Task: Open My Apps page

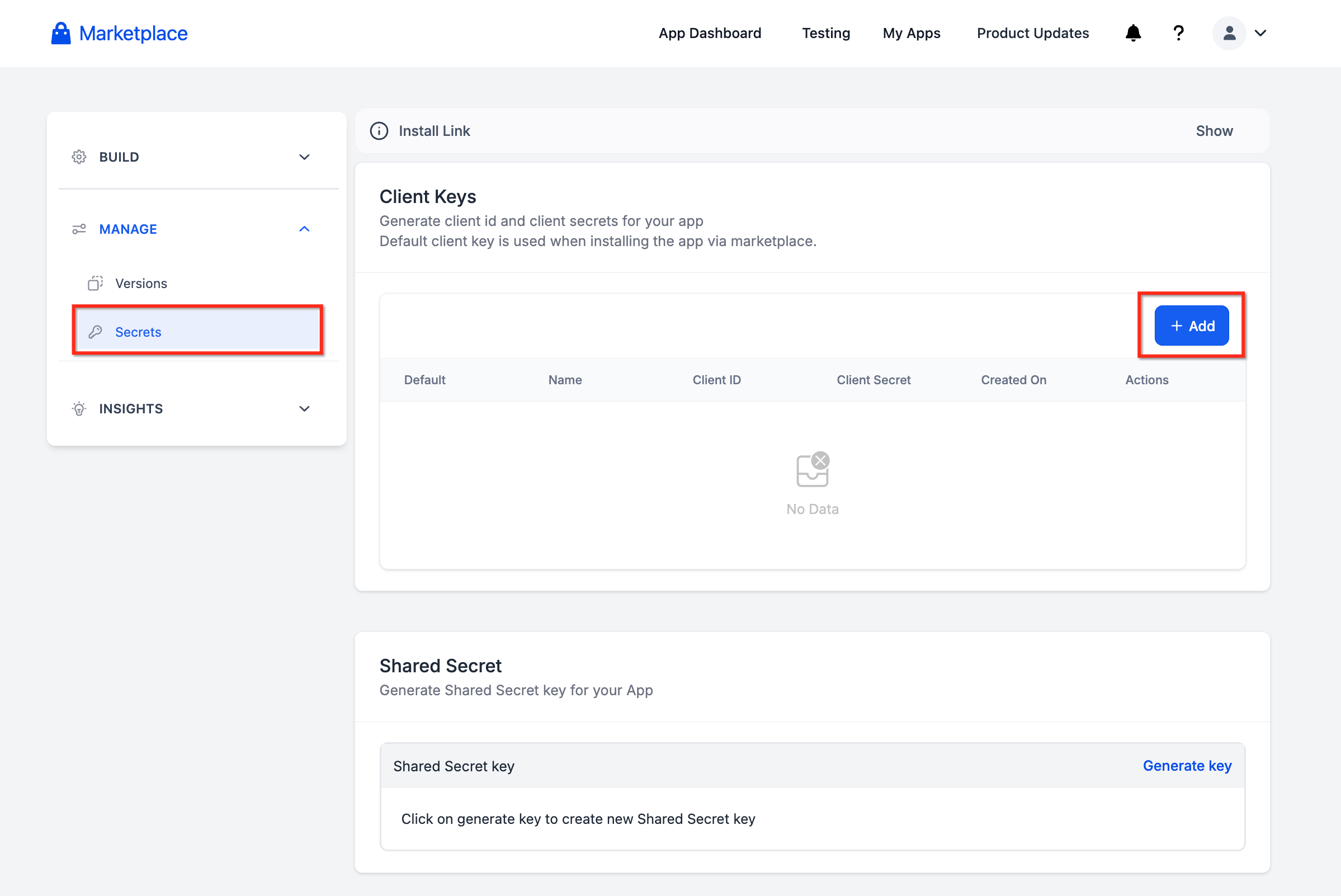Action: point(912,33)
